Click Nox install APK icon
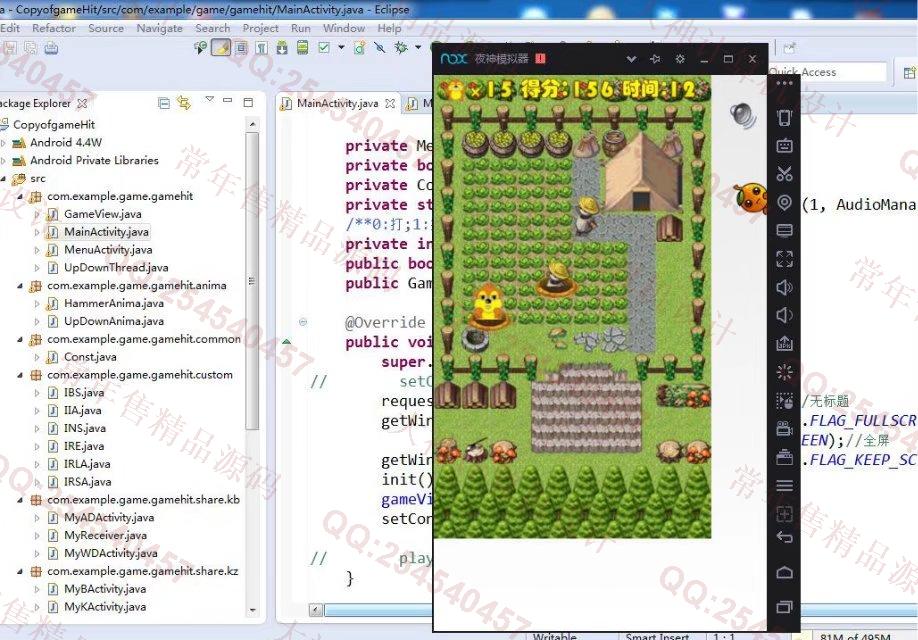918x640 pixels. coord(785,344)
